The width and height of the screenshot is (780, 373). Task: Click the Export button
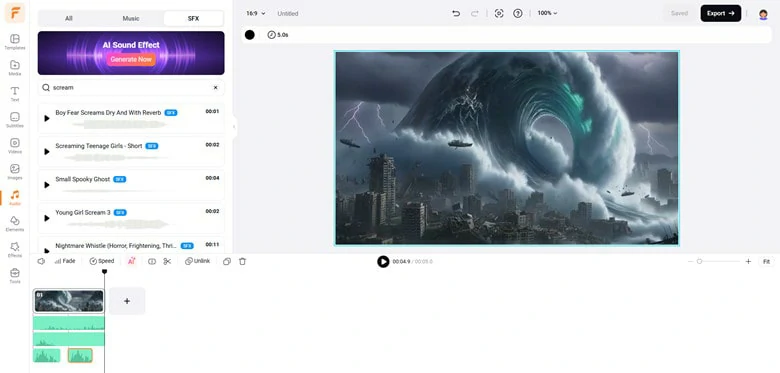point(721,13)
